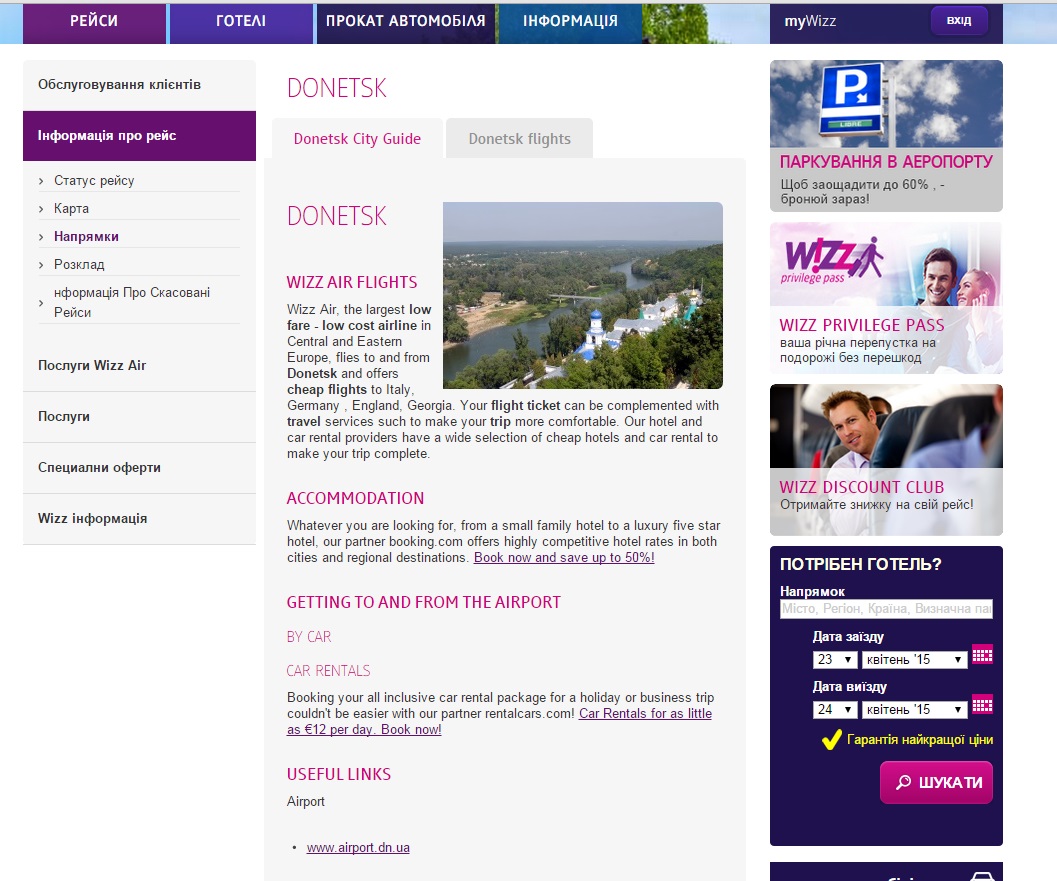Select the Donetsk City Guide tab
Screen dimensions: 1057x881
pyautogui.click(x=357, y=139)
